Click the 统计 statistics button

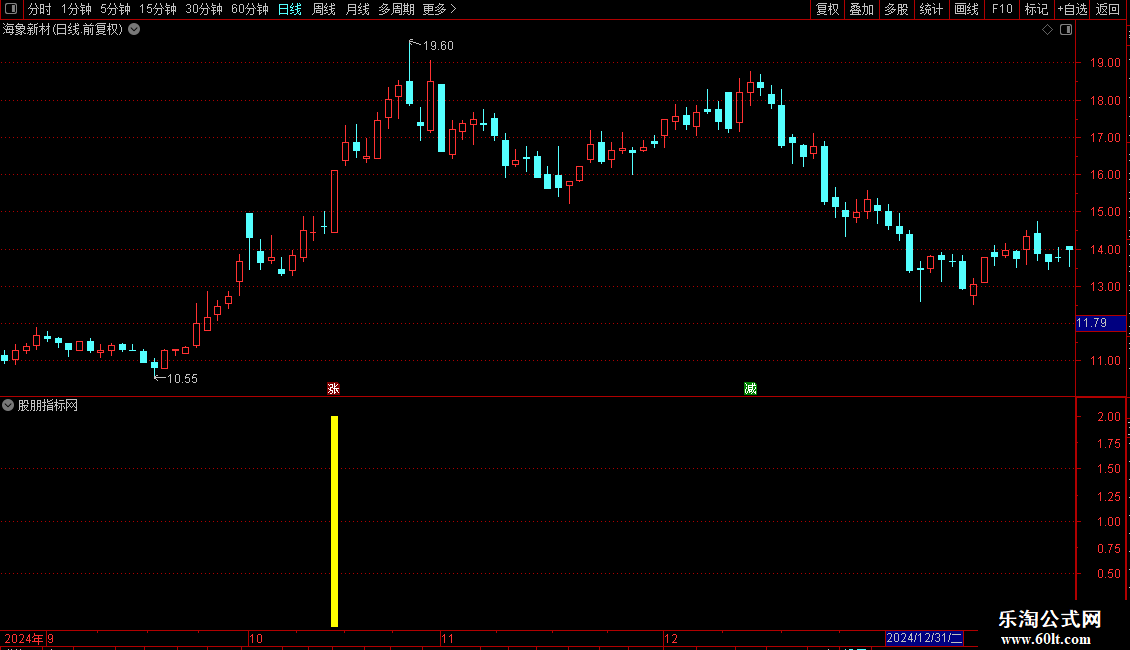931,9
